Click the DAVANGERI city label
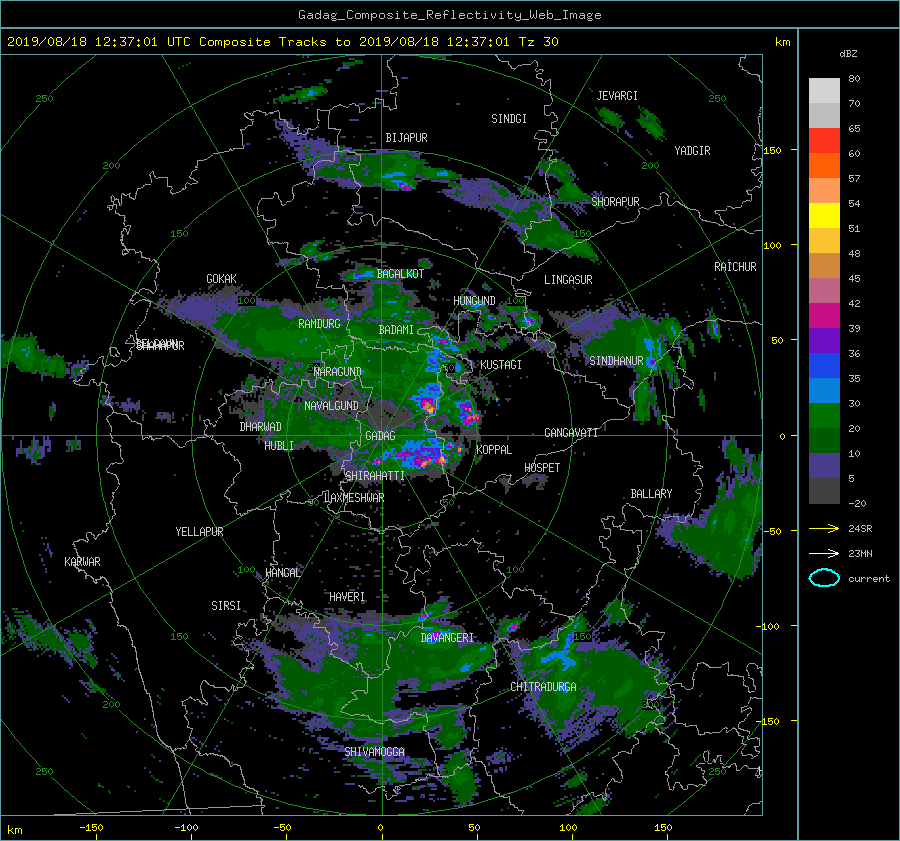The width and height of the screenshot is (900, 841). tap(447, 638)
